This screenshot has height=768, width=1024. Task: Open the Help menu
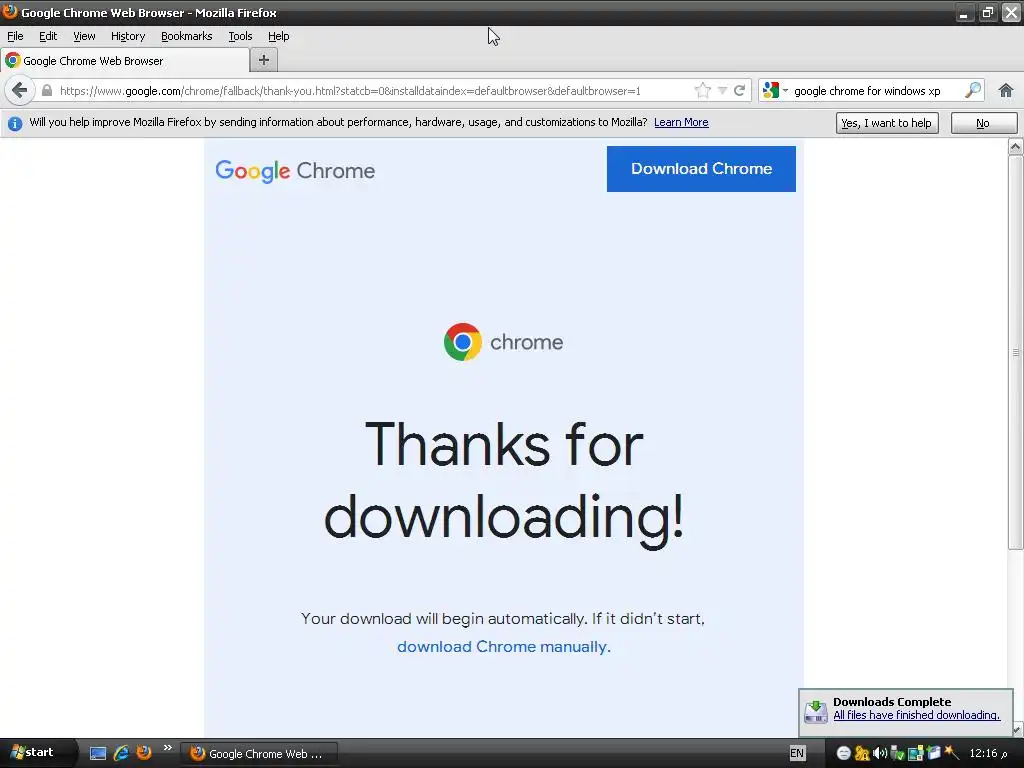[278, 36]
